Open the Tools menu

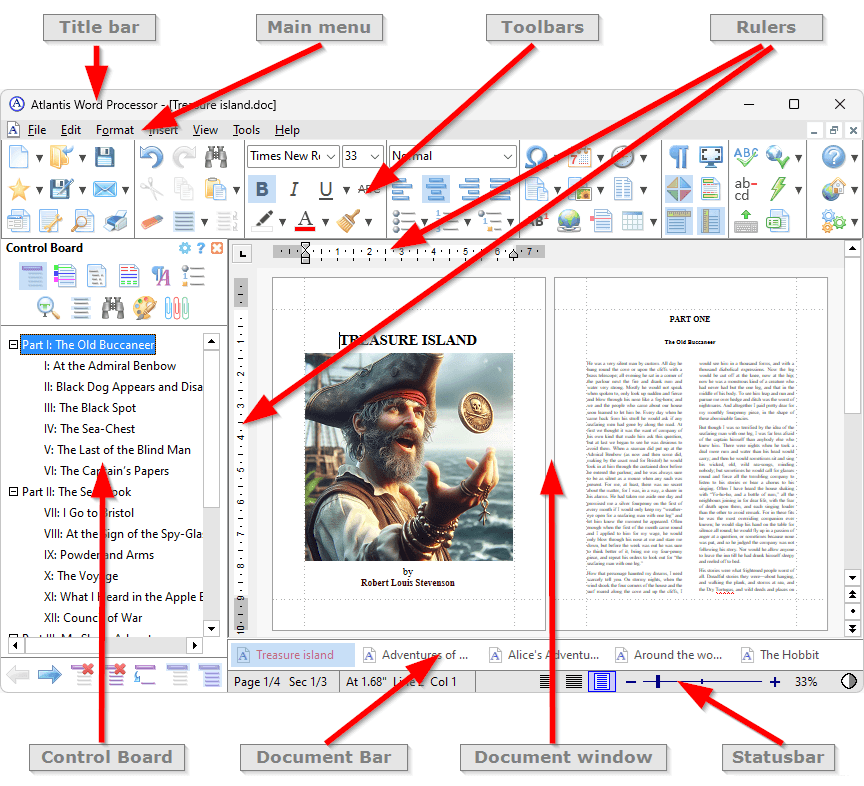tap(246, 130)
